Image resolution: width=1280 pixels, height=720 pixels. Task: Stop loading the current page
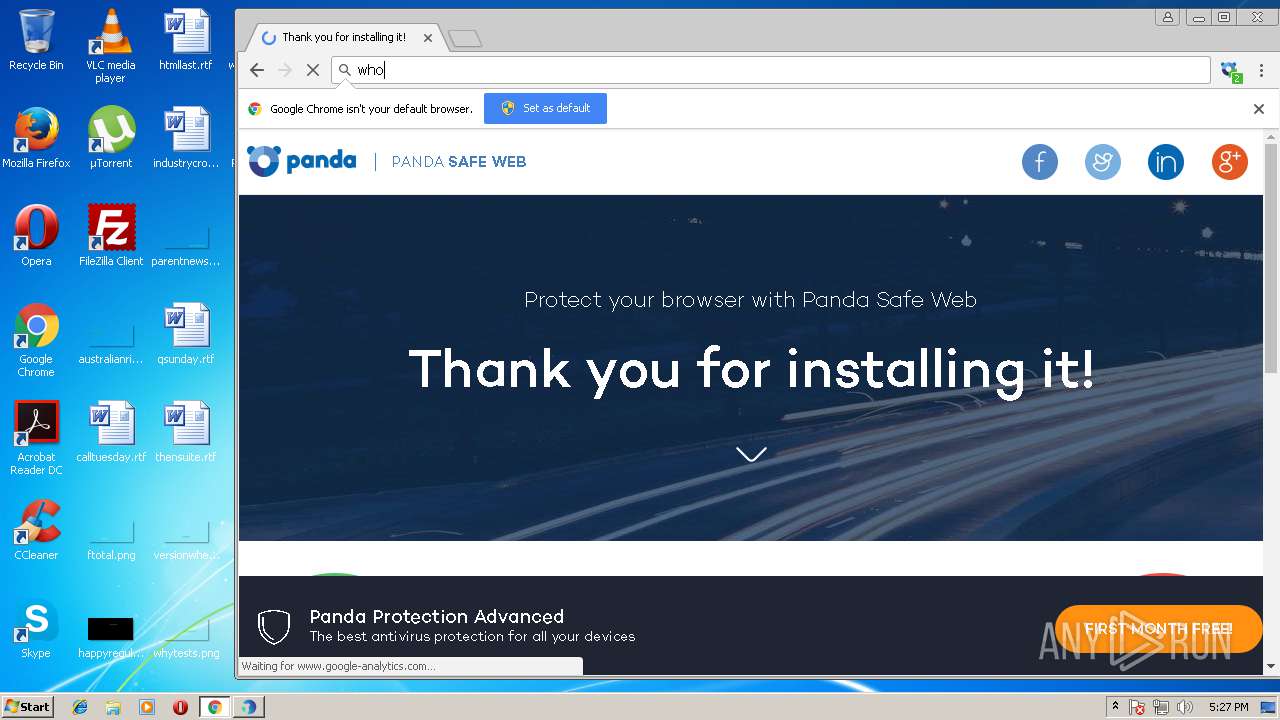tap(313, 70)
